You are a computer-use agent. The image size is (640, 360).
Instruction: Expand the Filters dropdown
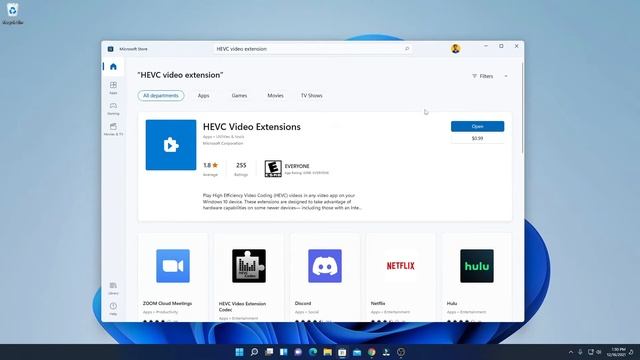(490, 76)
